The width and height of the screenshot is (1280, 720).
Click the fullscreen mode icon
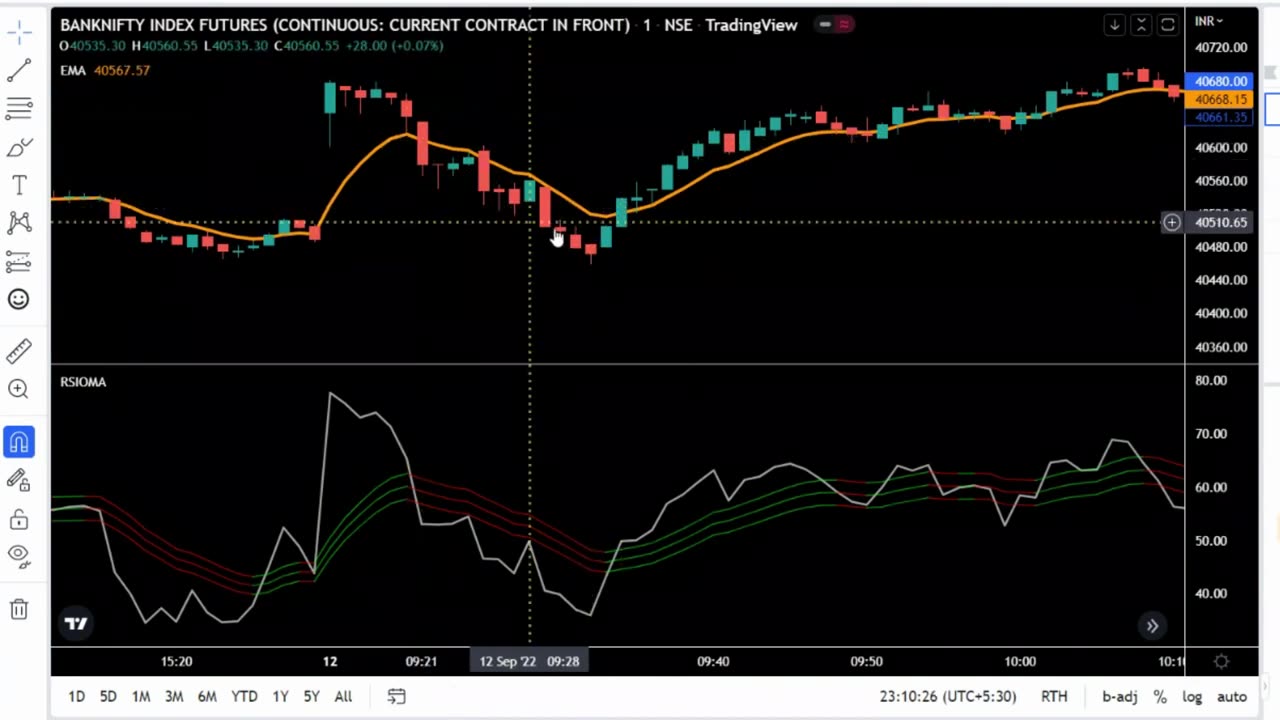point(1168,25)
